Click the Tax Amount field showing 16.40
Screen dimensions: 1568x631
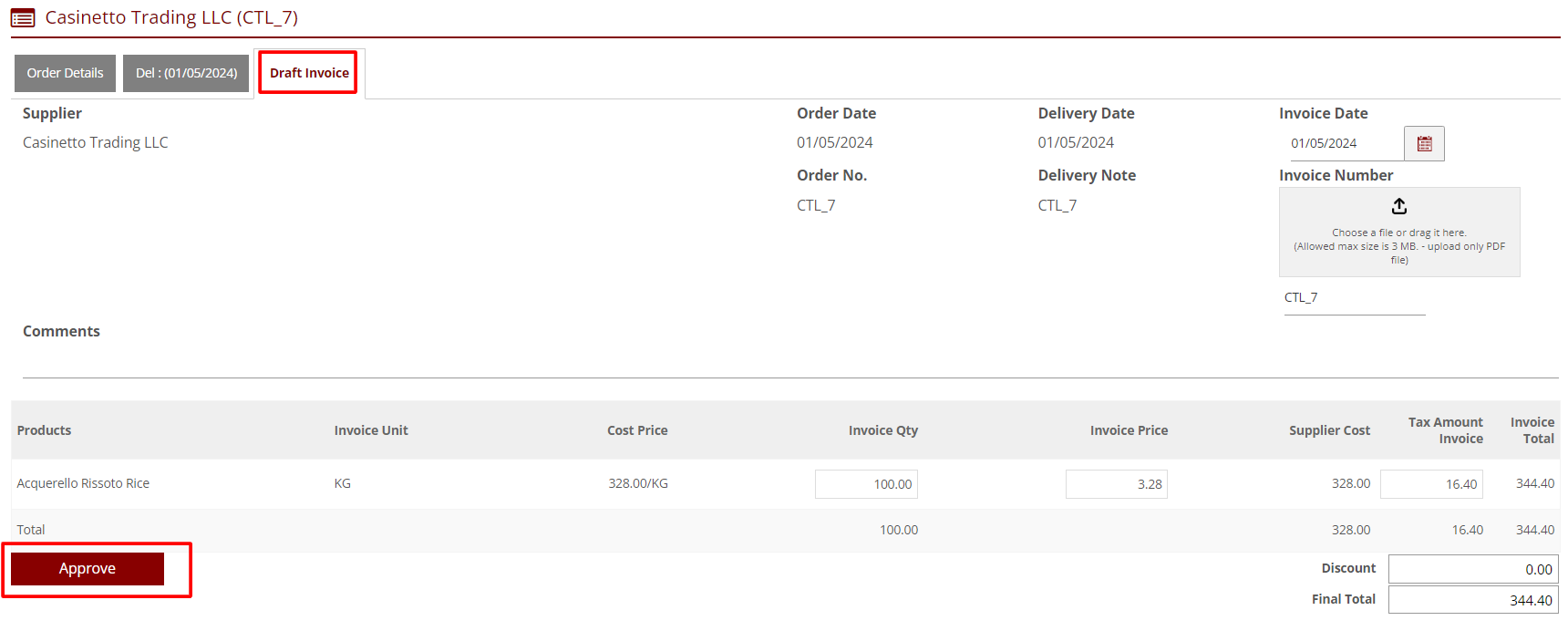point(1431,484)
